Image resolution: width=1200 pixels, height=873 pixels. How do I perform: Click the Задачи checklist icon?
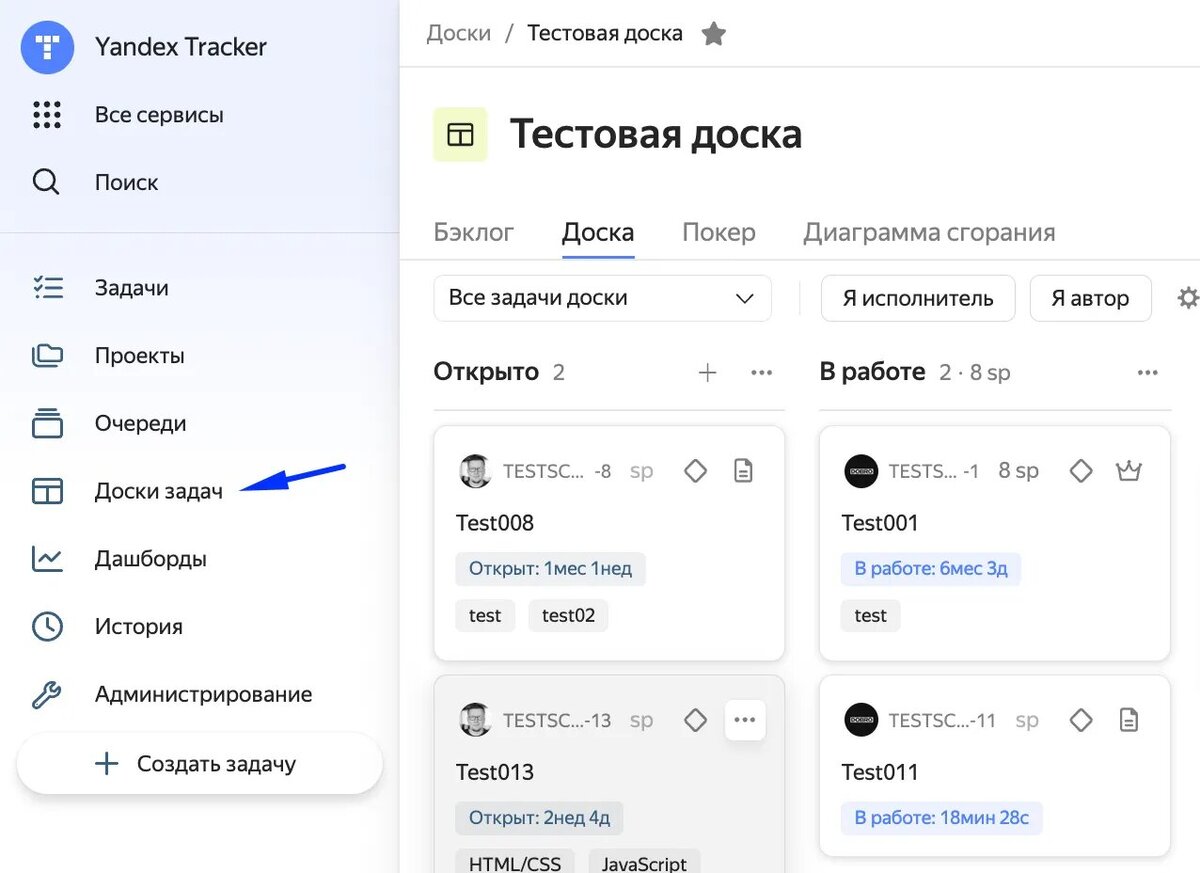(x=47, y=288)
